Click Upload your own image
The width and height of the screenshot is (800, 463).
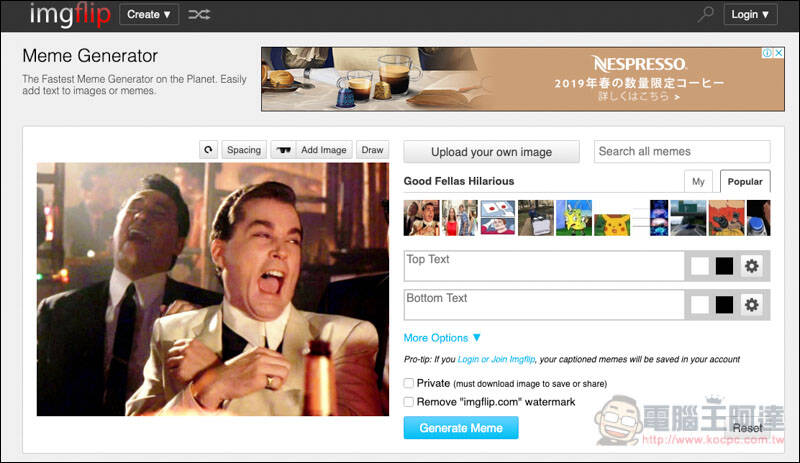pos(491,152)
